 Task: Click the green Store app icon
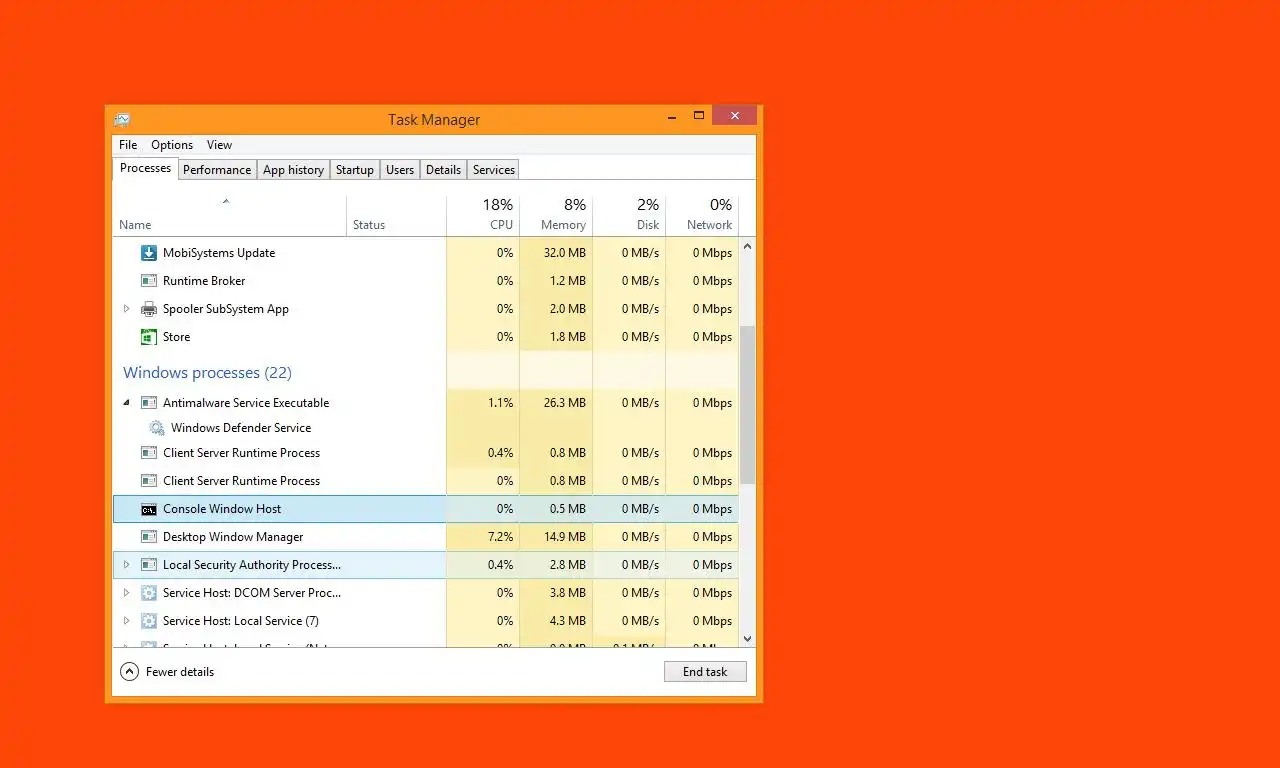[149, 337]
